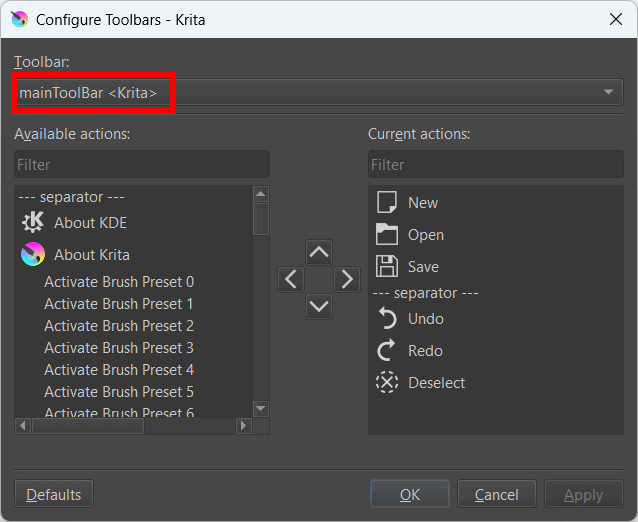Click the Available actions filter field
This screenshot has width=638, height=522.
tap(142, 164)
